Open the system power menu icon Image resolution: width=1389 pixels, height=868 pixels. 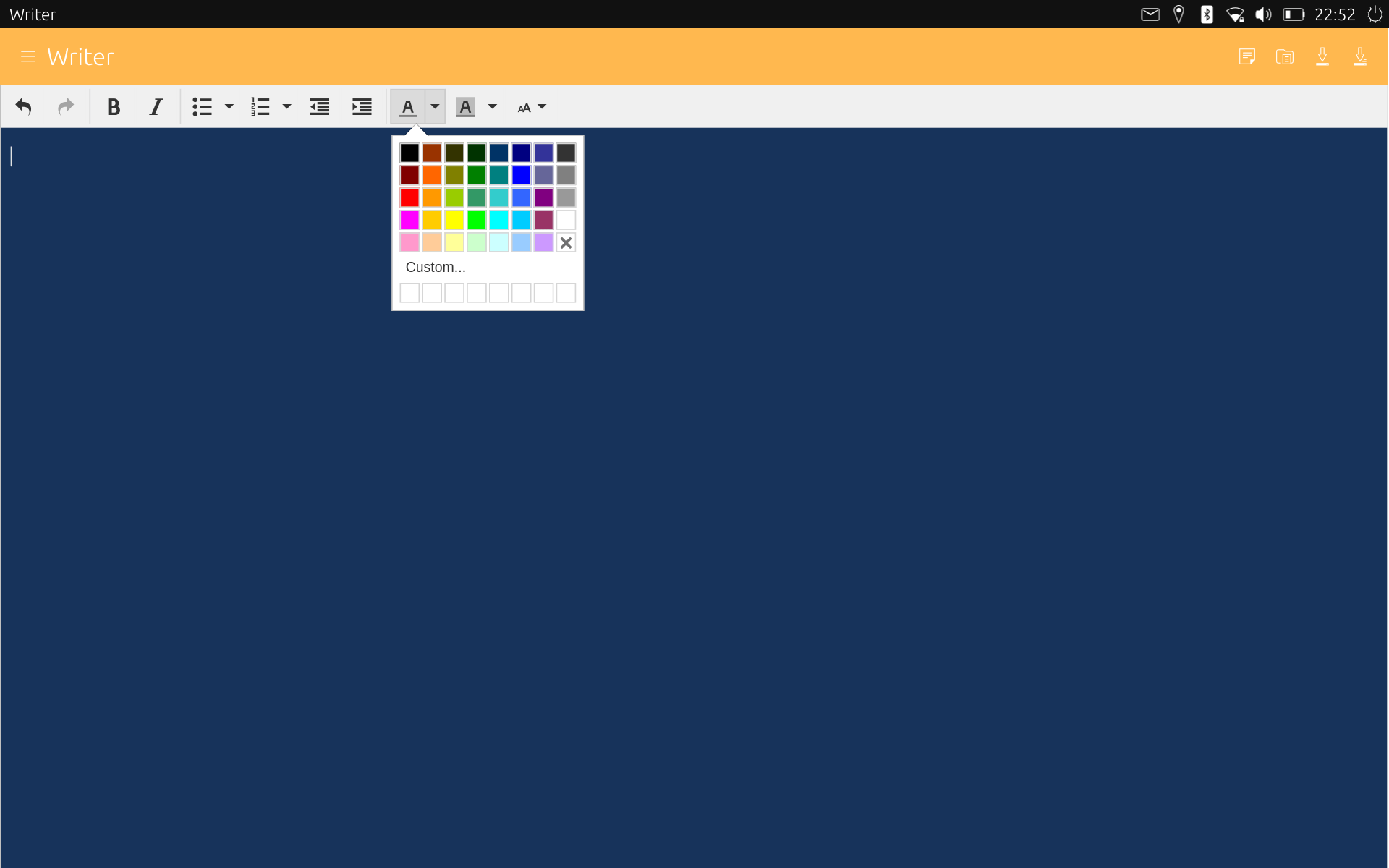pyautogui.click(x=1375, y=14)
